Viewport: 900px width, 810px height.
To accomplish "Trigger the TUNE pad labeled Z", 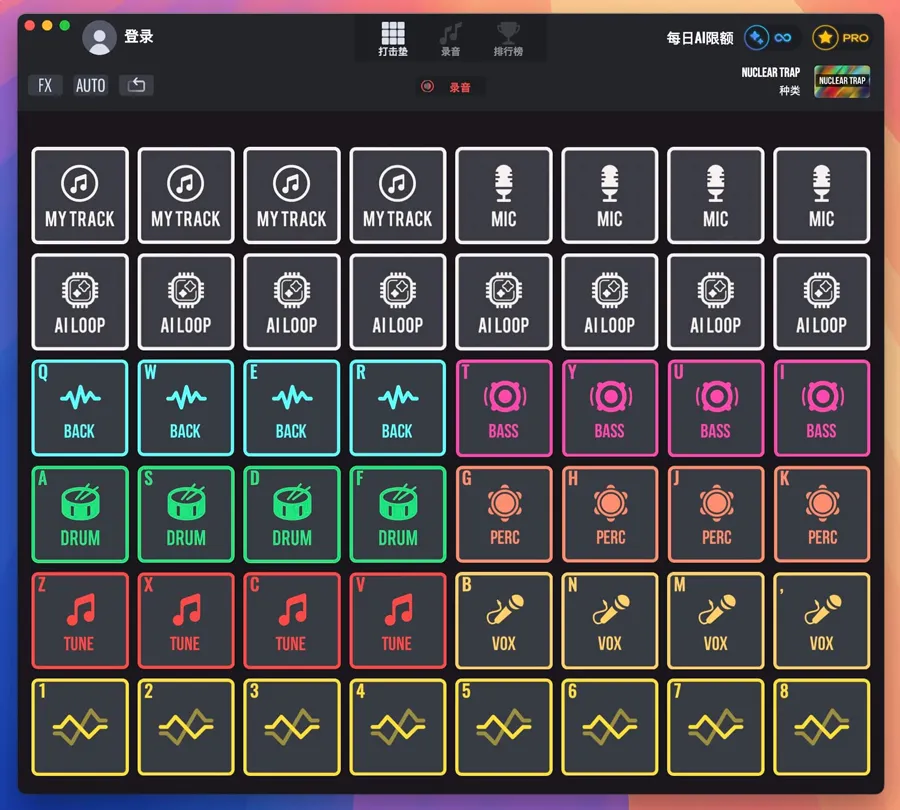I will (80, 620).
